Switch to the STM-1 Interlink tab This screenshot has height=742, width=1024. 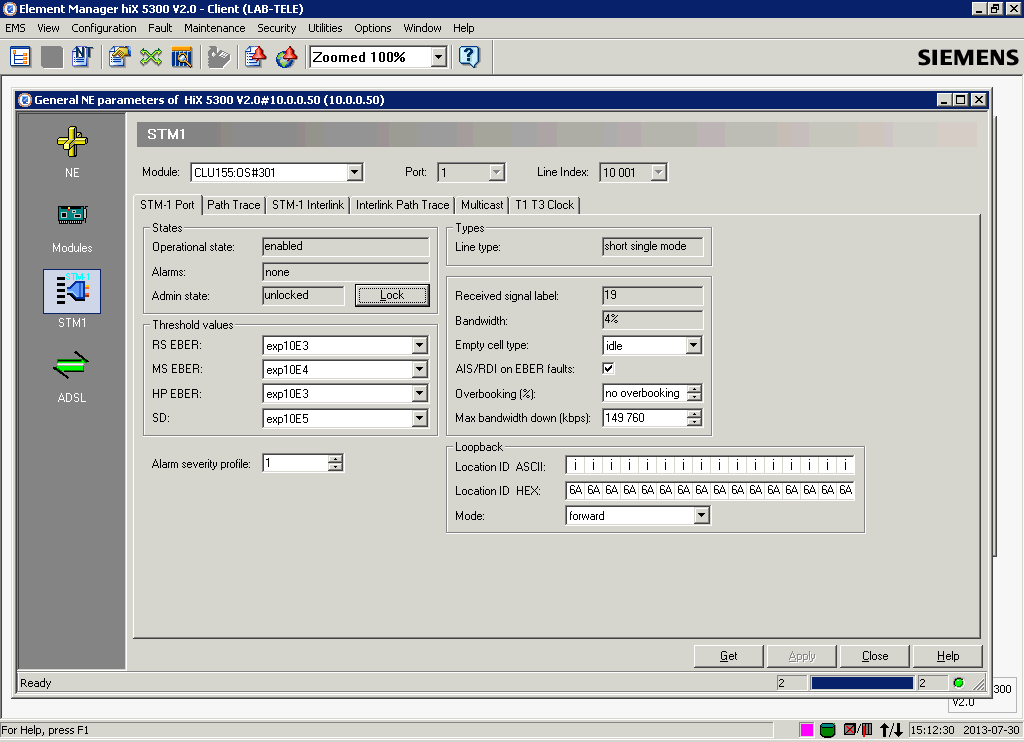click(308, 205)
